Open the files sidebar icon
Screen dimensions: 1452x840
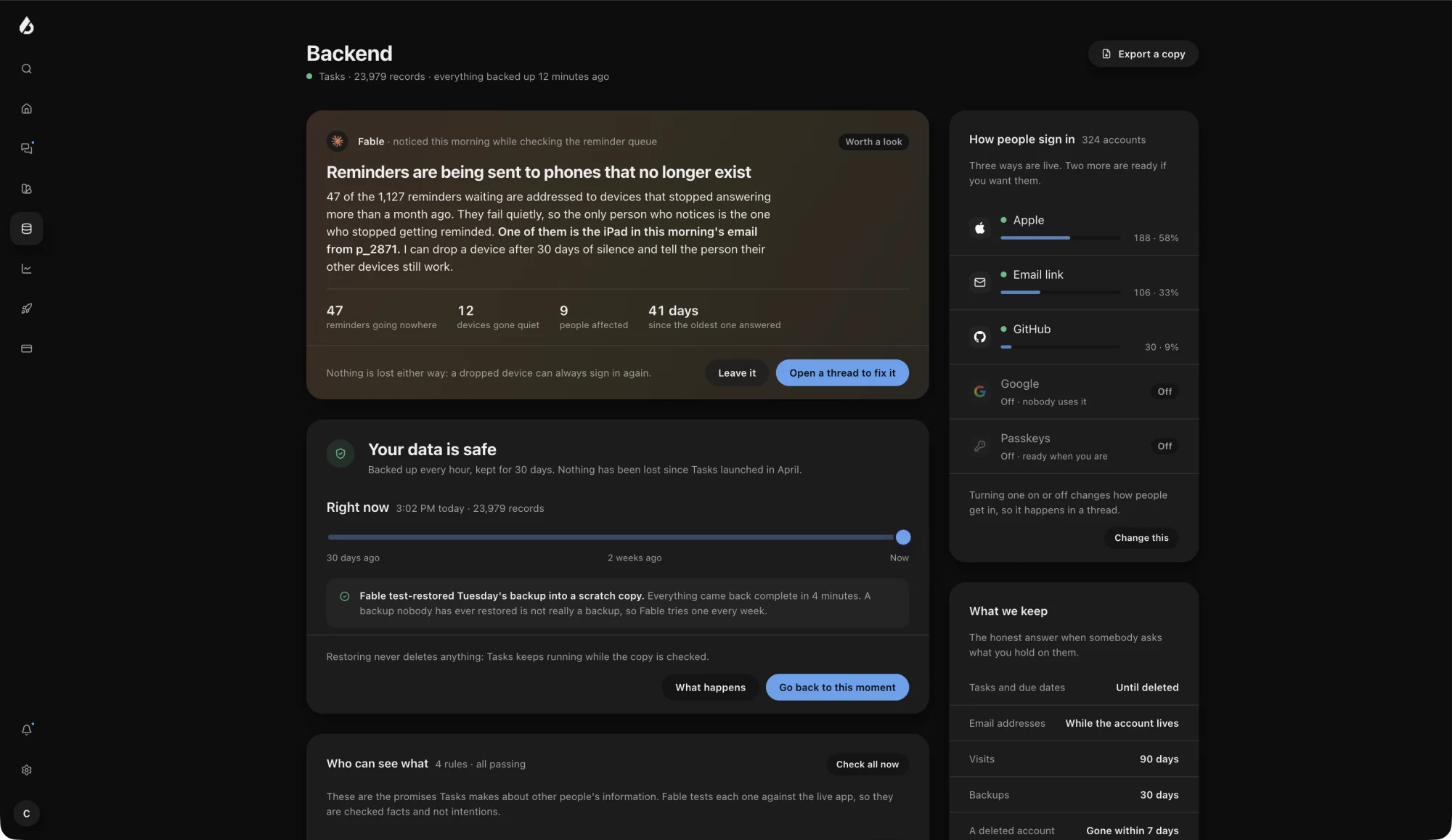tap(26, 189)
